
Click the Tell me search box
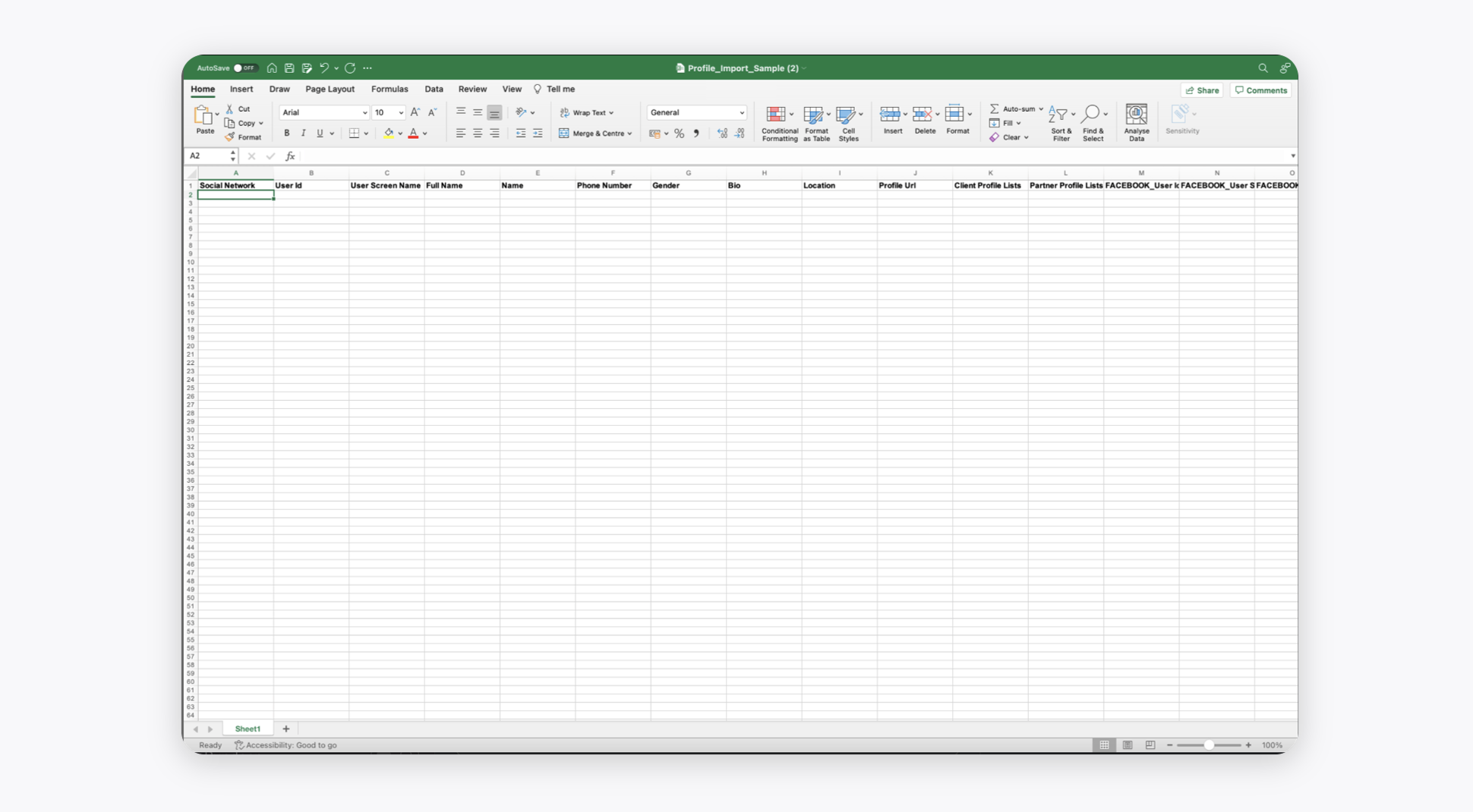click(x=554, y=90)
